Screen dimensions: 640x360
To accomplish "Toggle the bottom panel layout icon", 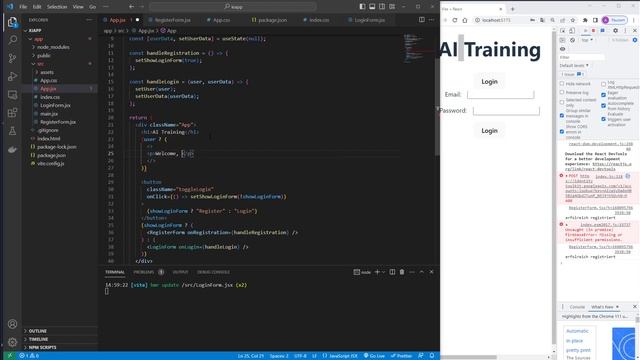I will point(372,7).
